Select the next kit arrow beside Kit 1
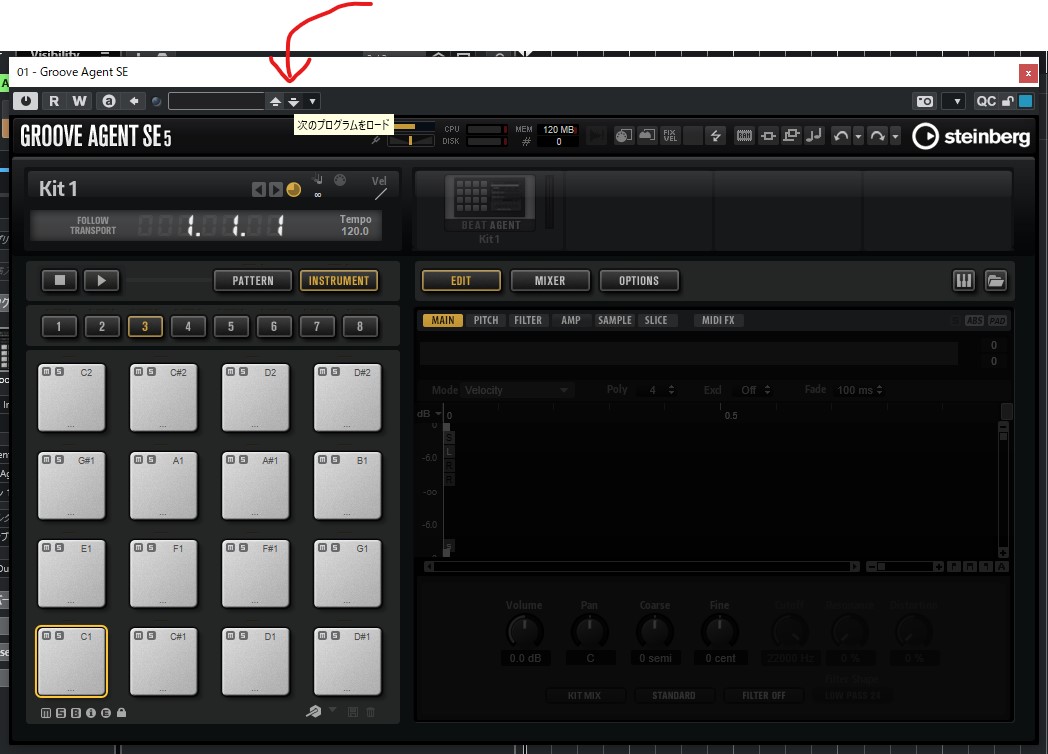 point(275,190)
